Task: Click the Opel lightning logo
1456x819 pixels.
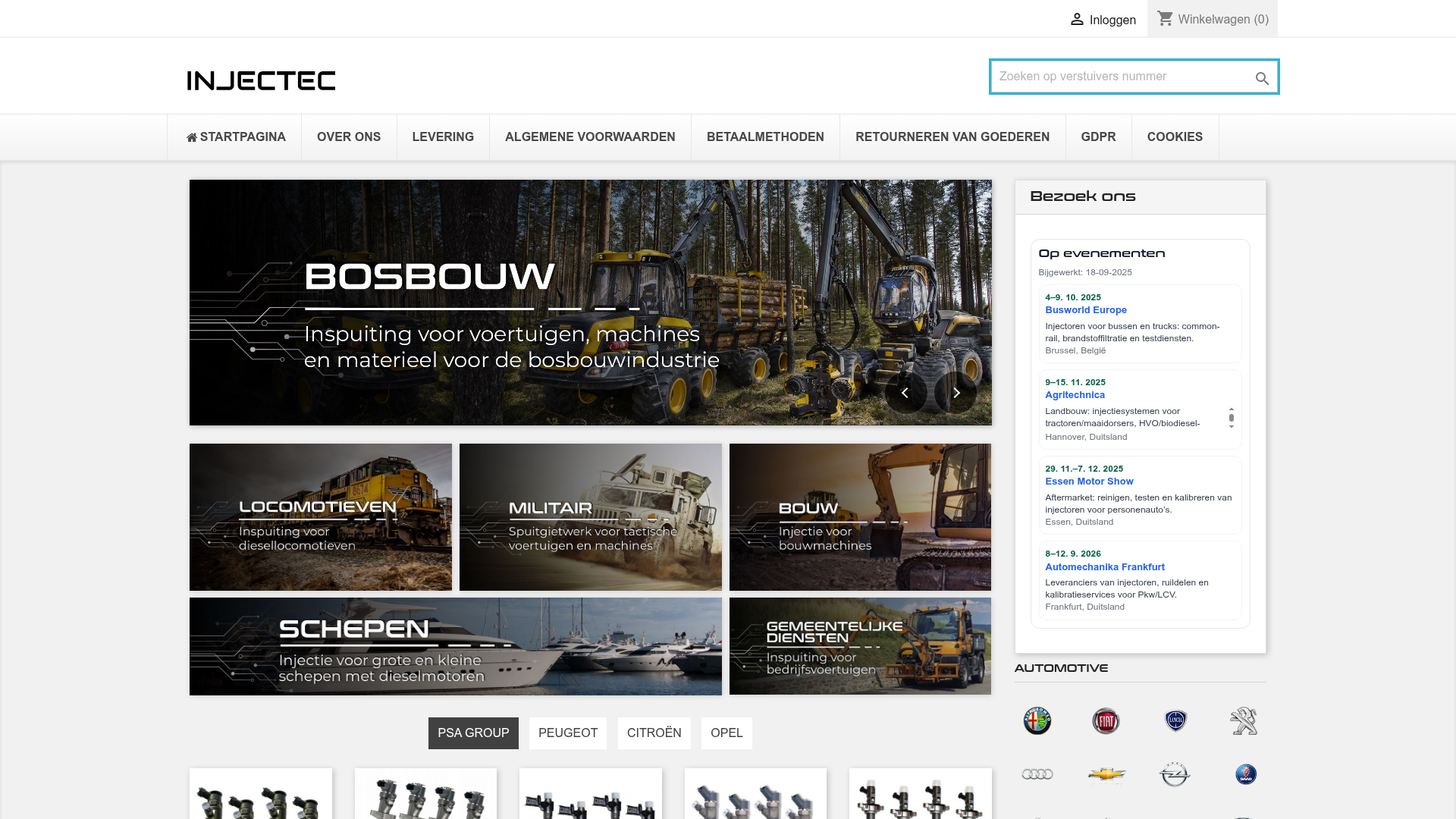Action: tap(1175, 774)
